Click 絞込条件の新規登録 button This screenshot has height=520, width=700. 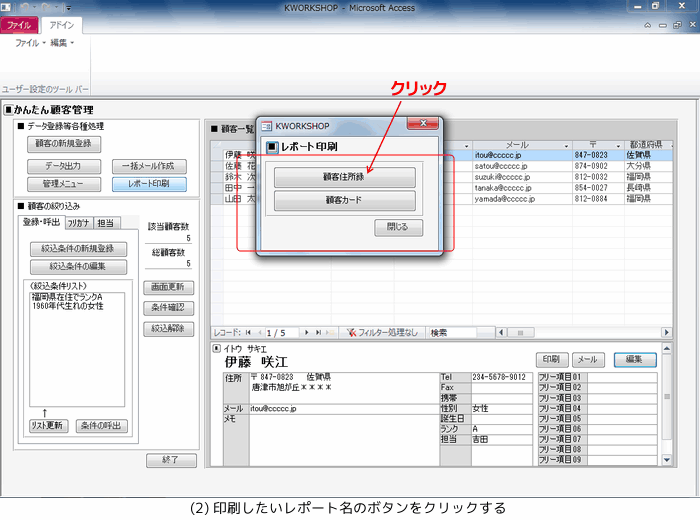tap(78, 249)
